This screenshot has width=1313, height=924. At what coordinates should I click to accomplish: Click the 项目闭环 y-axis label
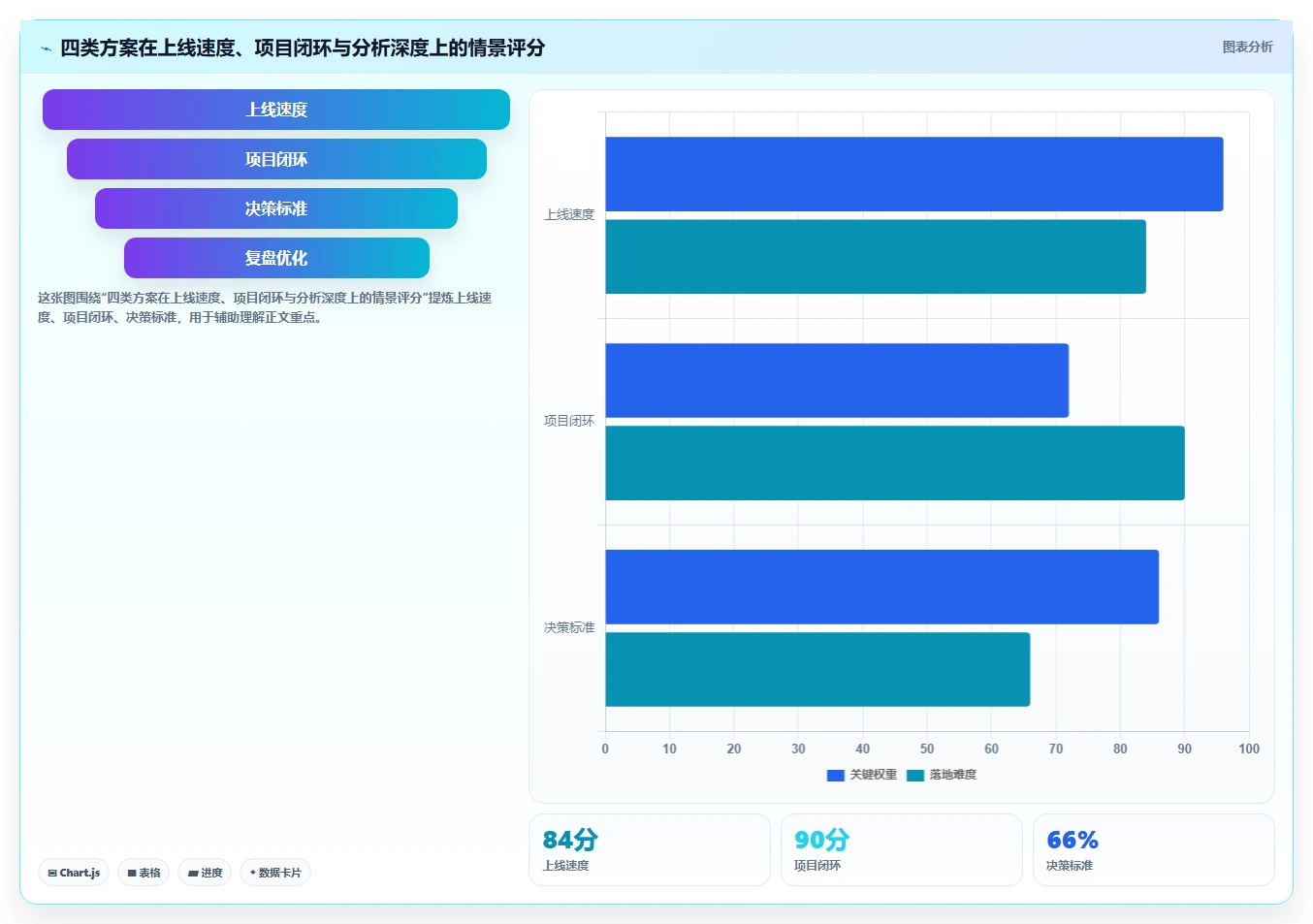(x=569, y=421)
